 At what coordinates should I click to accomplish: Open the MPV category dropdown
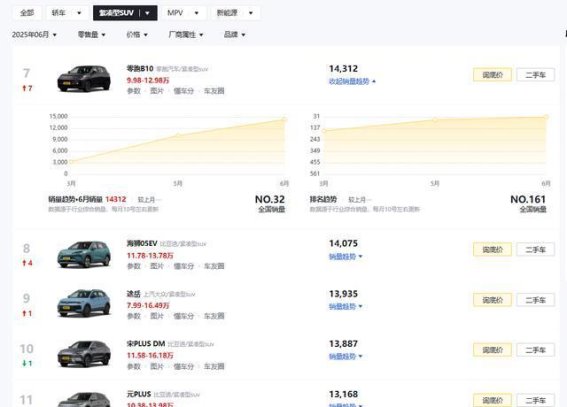pyautogui.click(x=184, y=13)
